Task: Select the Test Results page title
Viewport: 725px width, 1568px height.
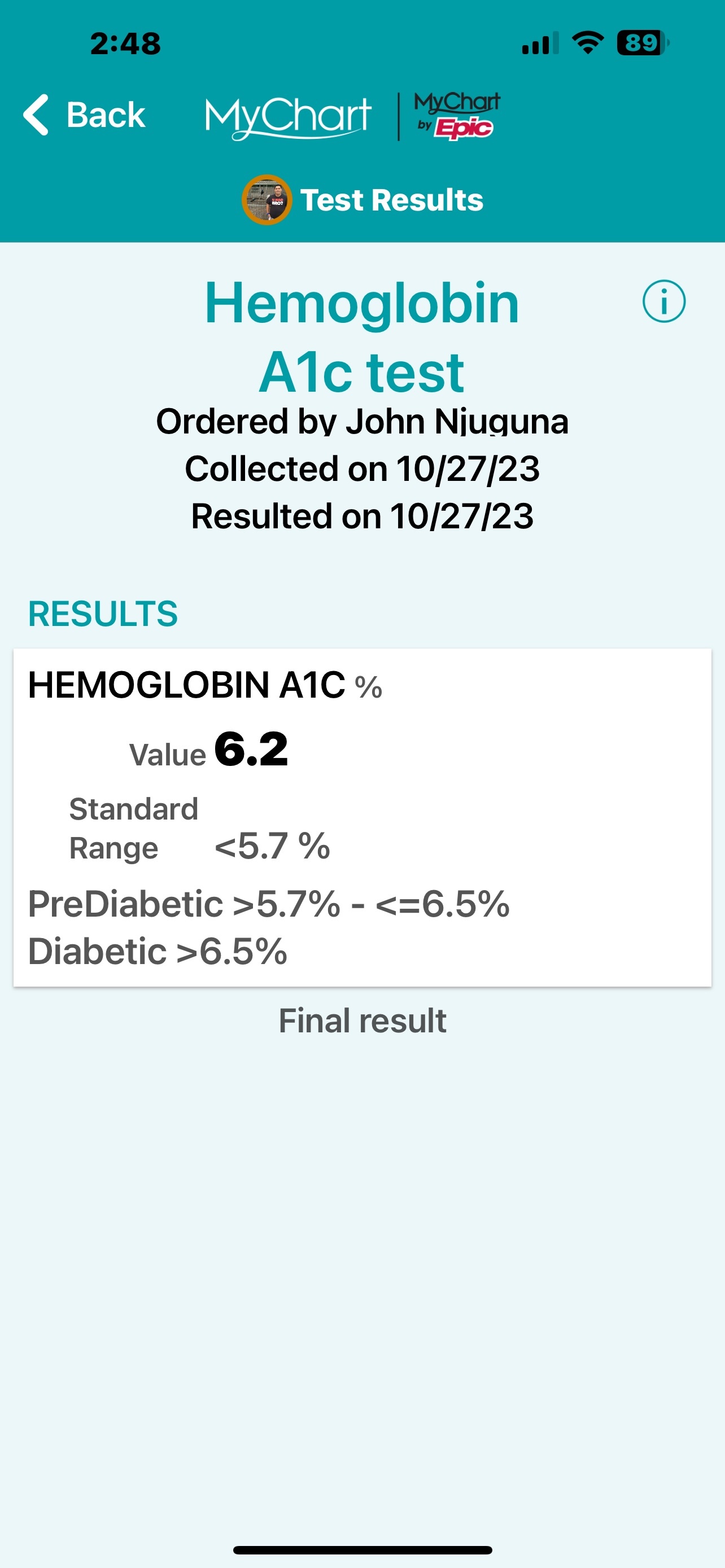Action: [x=391, y=200]
